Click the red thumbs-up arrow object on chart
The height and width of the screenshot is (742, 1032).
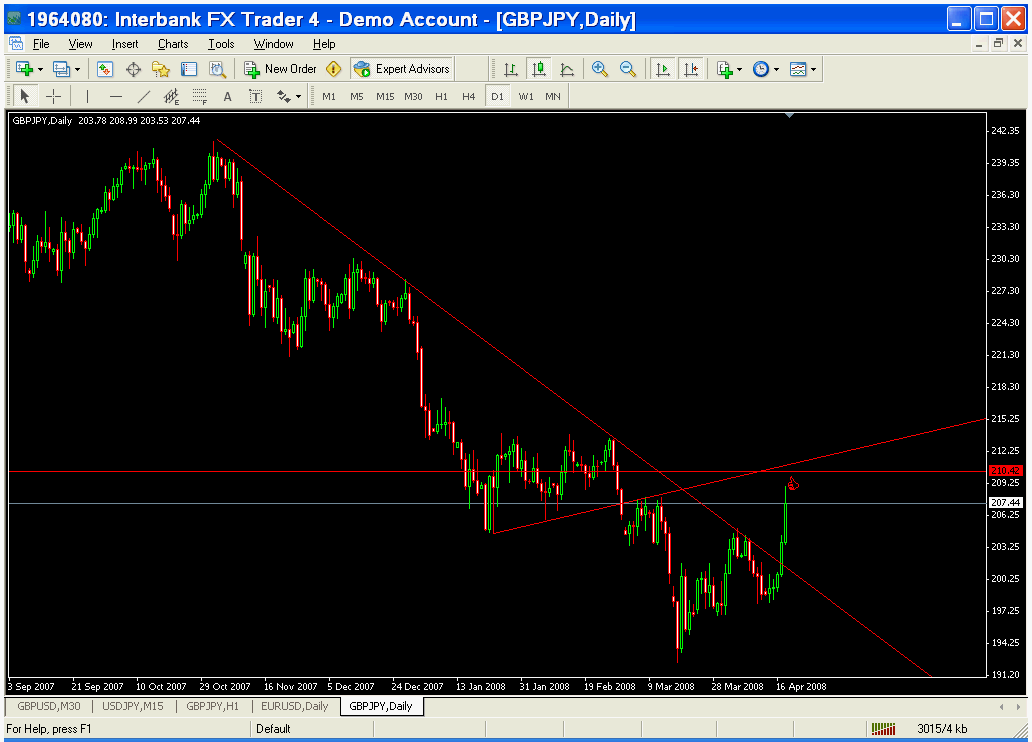click(793, 485)
